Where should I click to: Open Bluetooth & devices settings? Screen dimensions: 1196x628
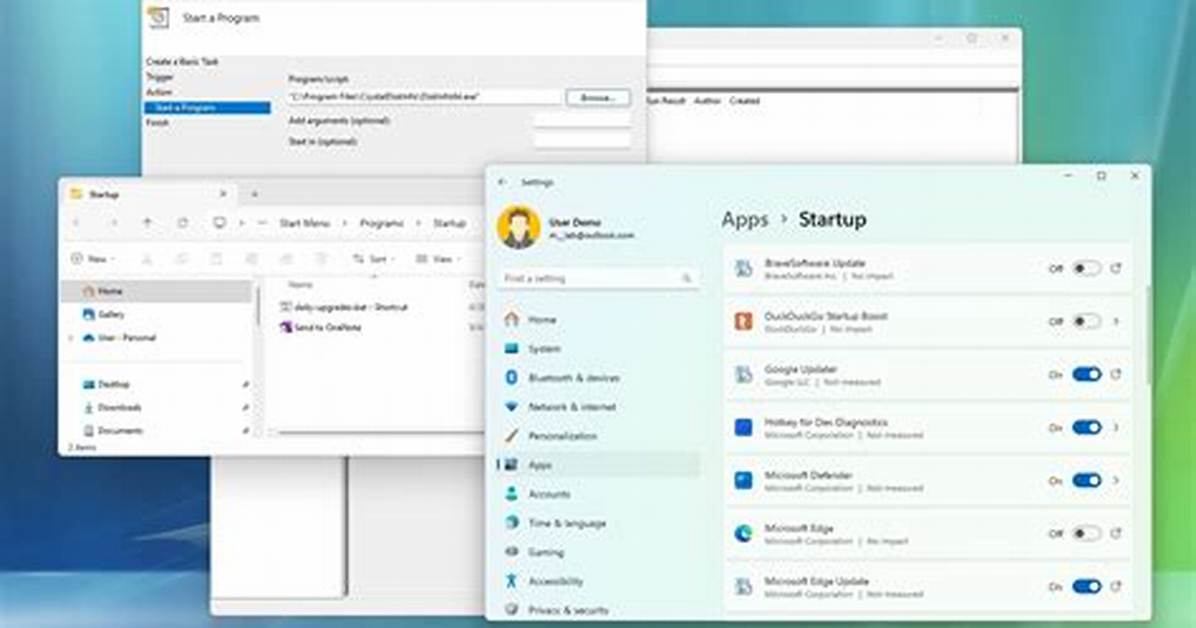597,378
